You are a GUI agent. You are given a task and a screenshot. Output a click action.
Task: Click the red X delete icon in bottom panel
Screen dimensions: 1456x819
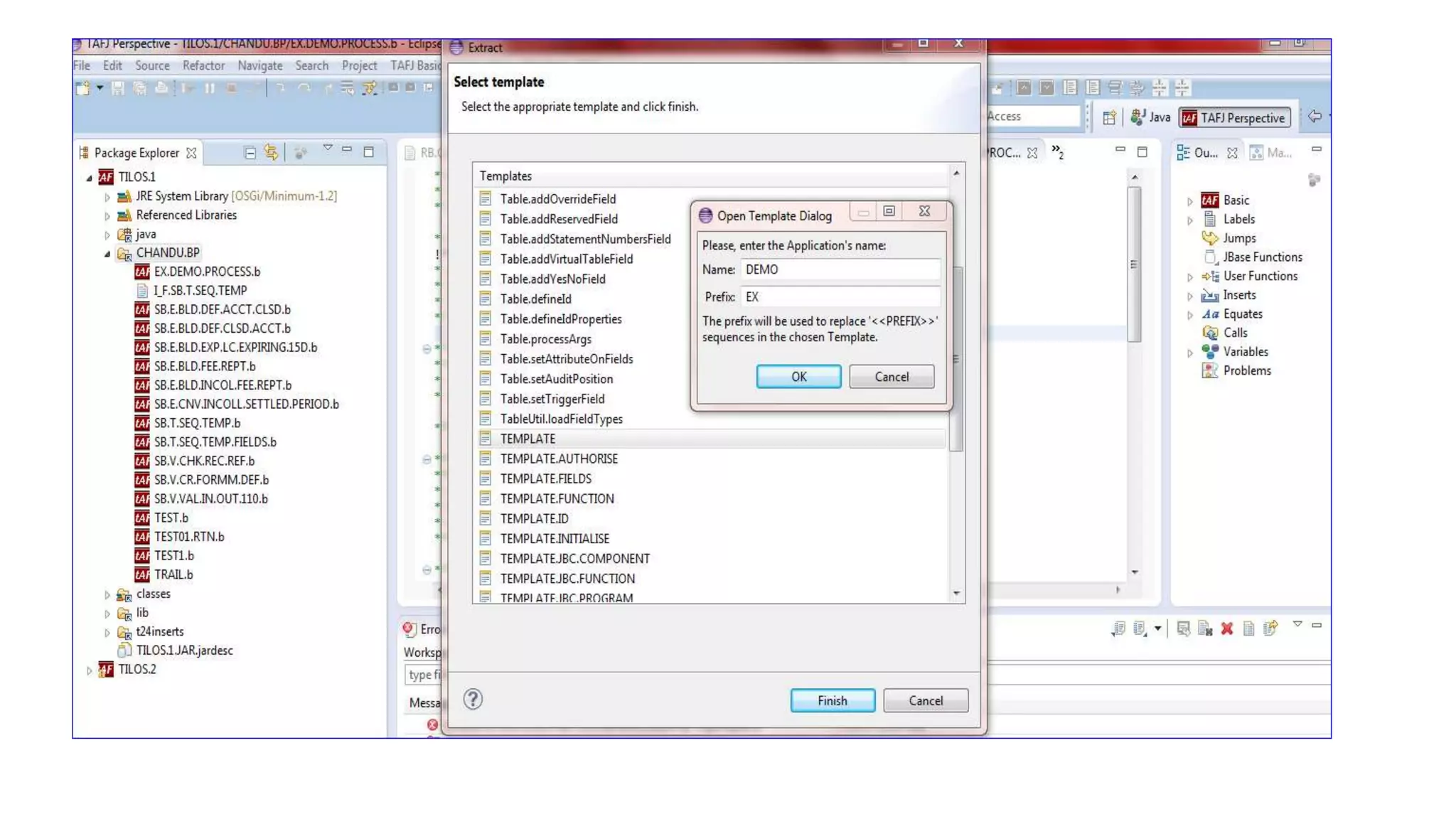(x=1227, y=628)
